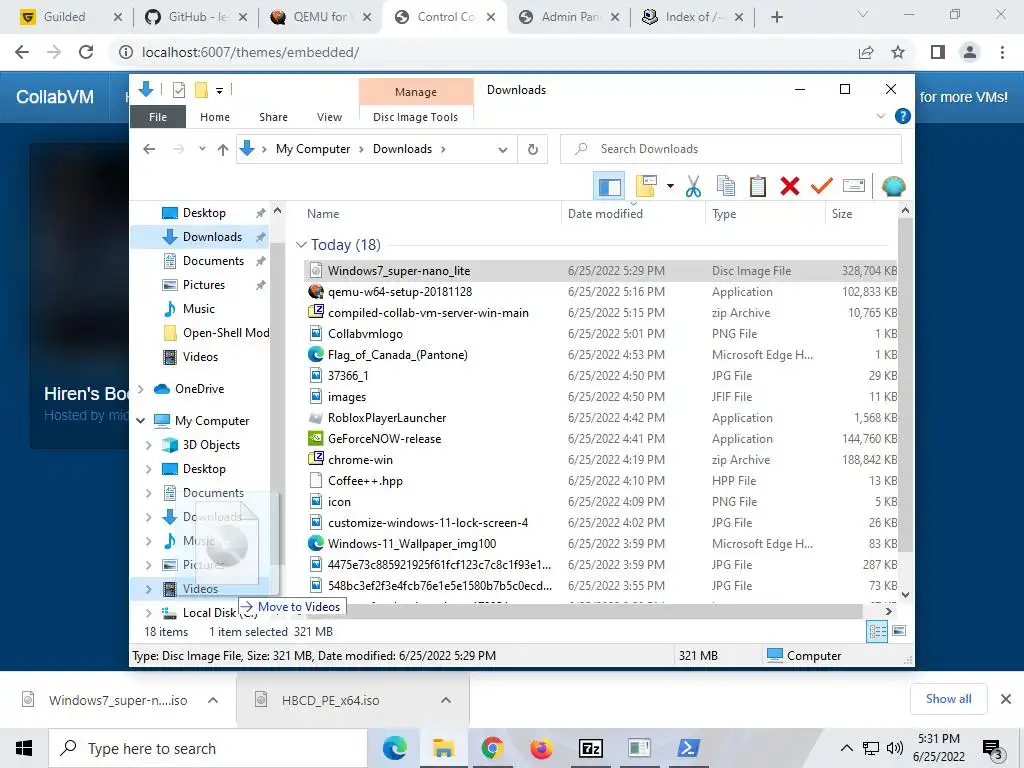This screenshot has height=768, width=1024.
Task: Click Explorer Back navigation arrow
Action: click(149, 149)
